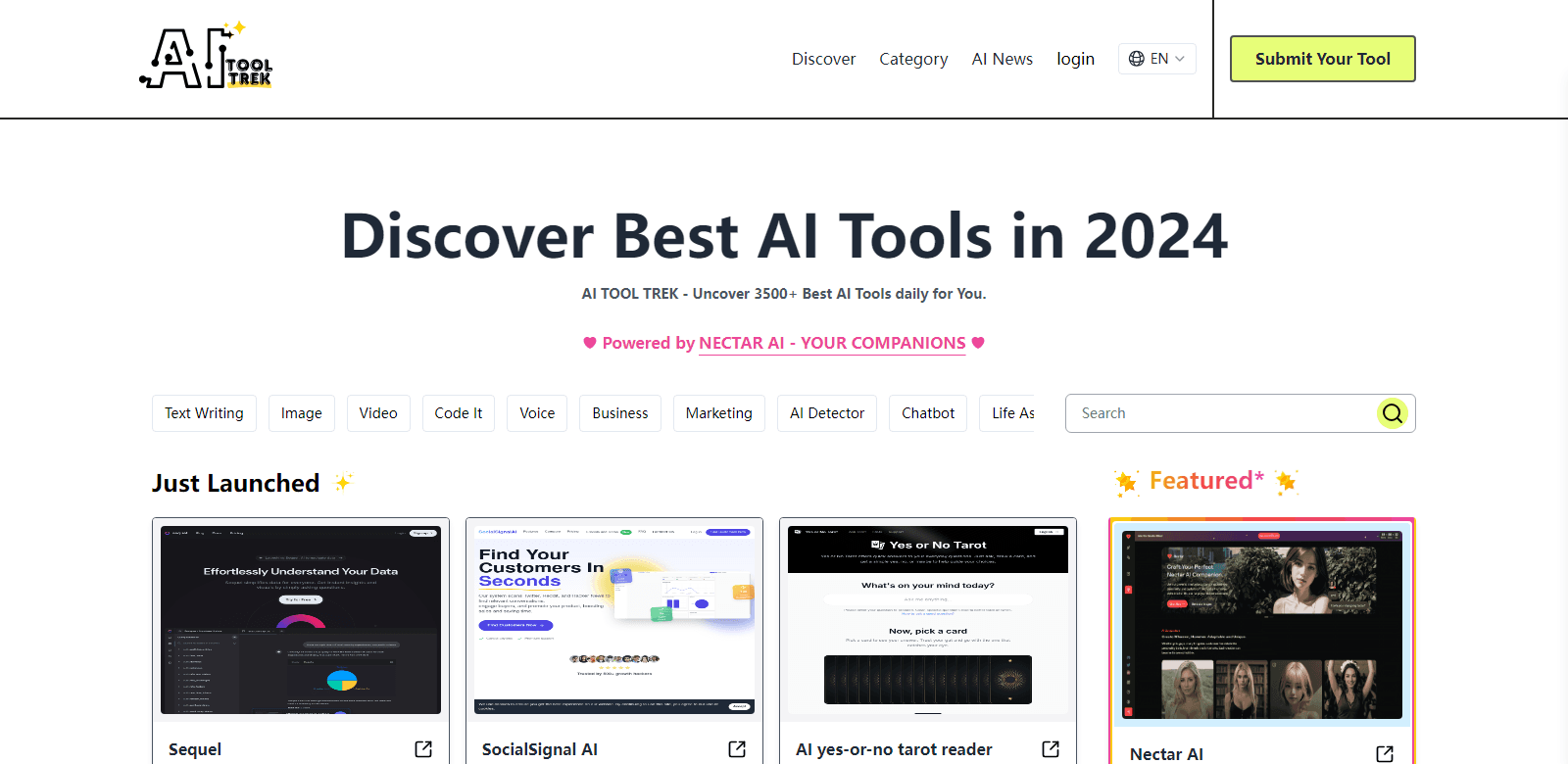This screenshot has width=1568, height=764.
Task: Click AI yes-or-no tarot reader title
Action: pyautogui.click(x=894, y=749)
